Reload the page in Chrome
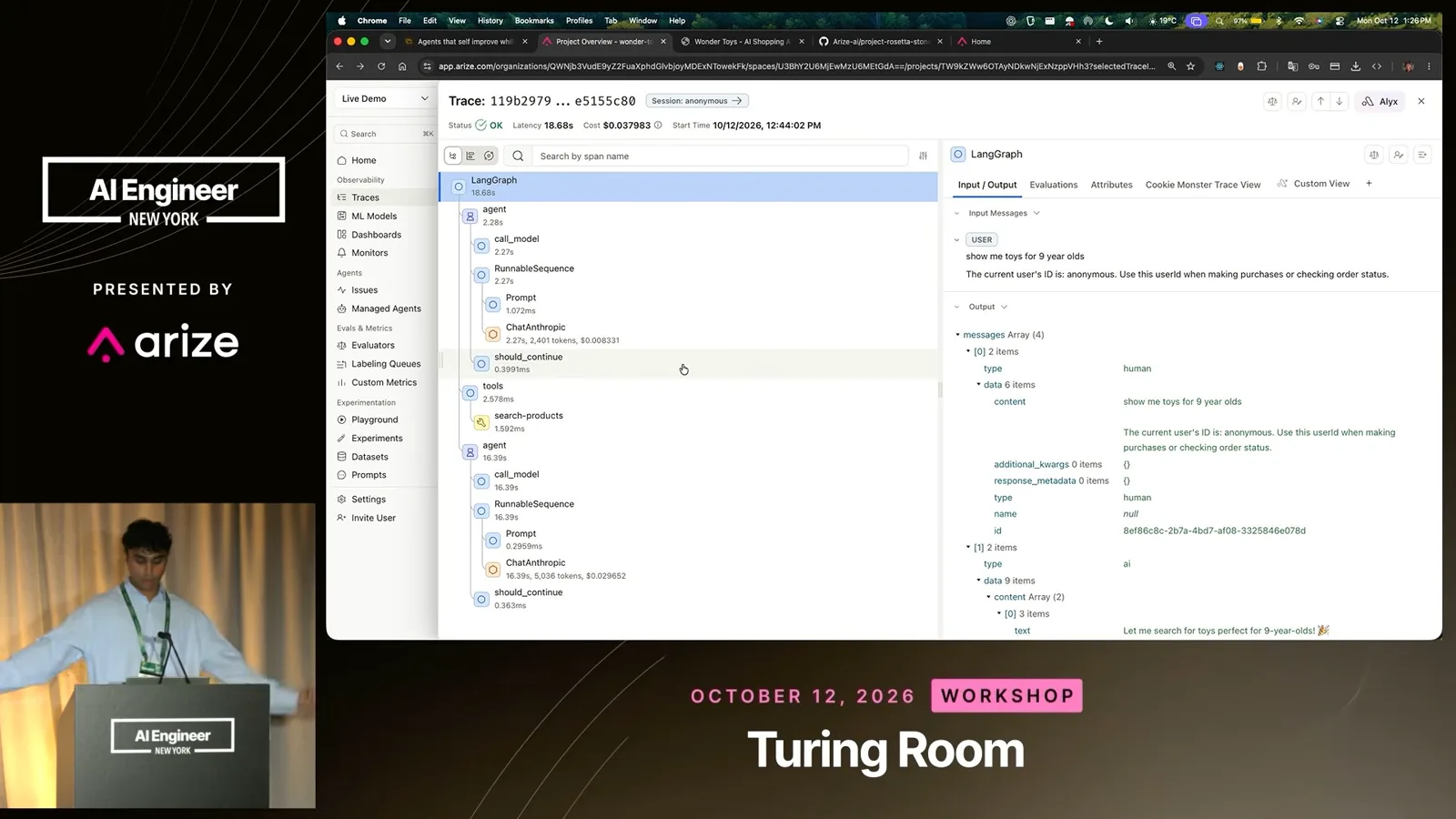 click(x=381, y=66)
